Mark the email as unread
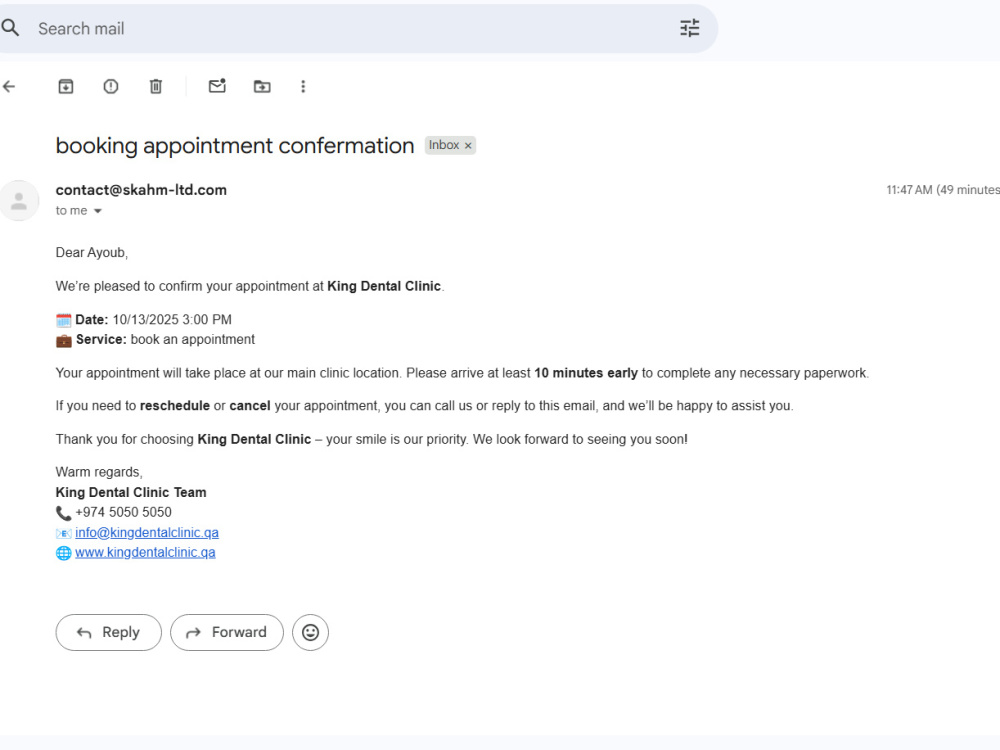This screenshot has width=1000, height=750. click(217, 85)
